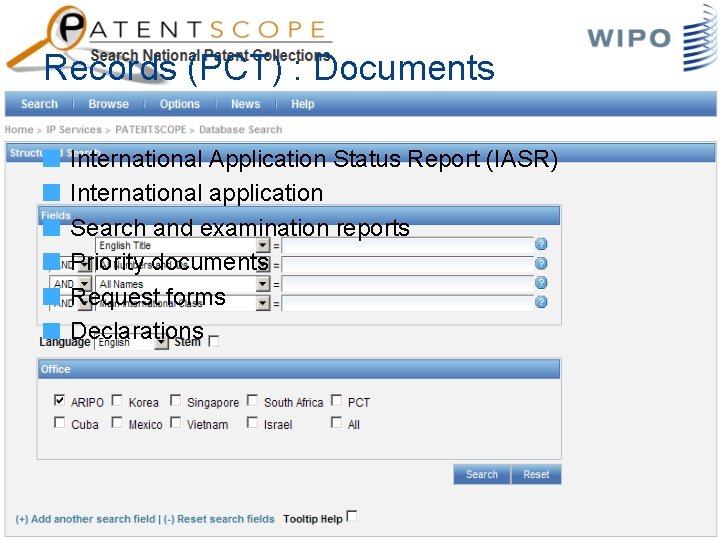Image resolution: width=720 pixels, height=540 pixels.
Task: Open the Options menu
Action: coord(180,104)
